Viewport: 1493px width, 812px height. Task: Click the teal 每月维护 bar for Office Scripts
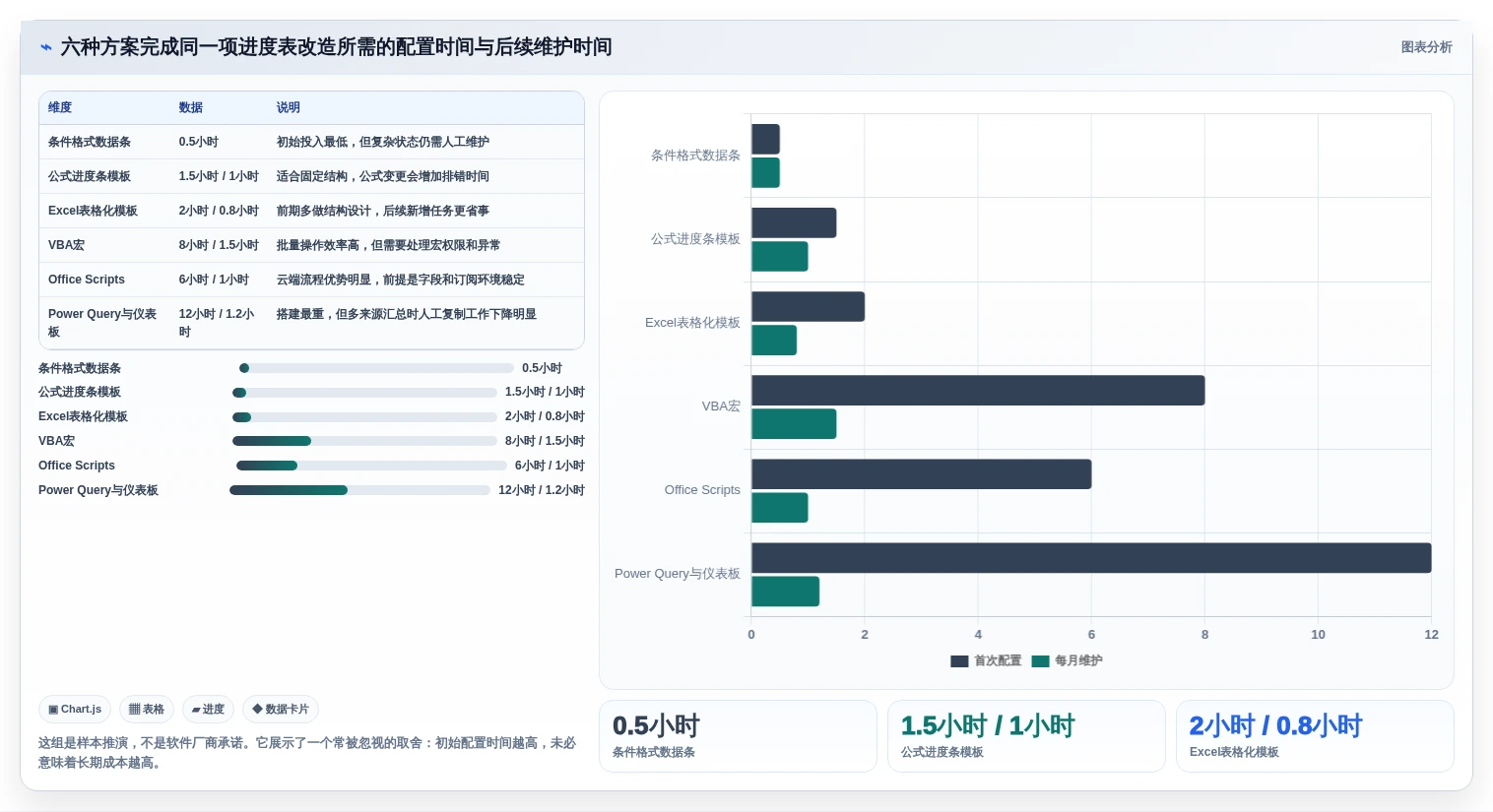[779, 508]
